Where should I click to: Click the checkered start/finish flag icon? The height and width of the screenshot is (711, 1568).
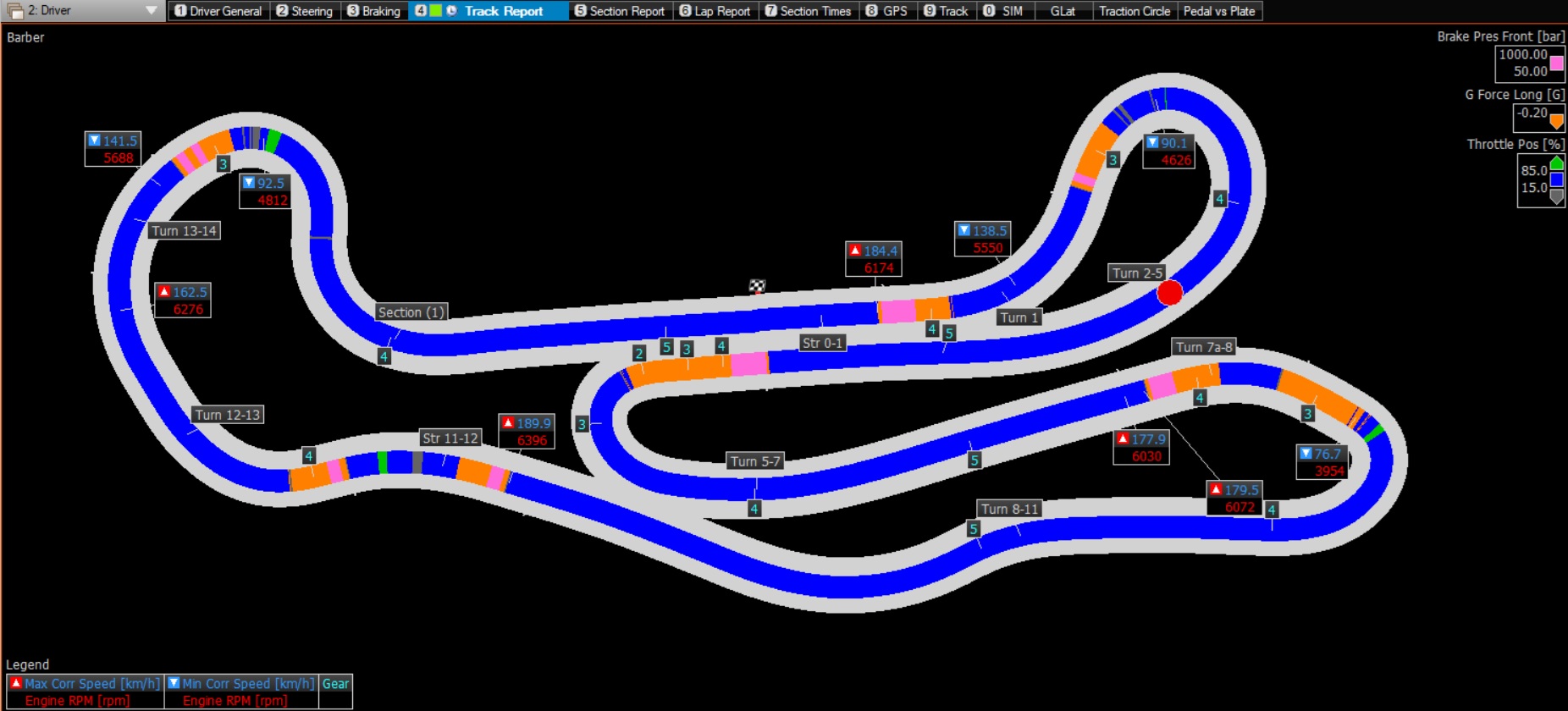click(x=757, y=287)
